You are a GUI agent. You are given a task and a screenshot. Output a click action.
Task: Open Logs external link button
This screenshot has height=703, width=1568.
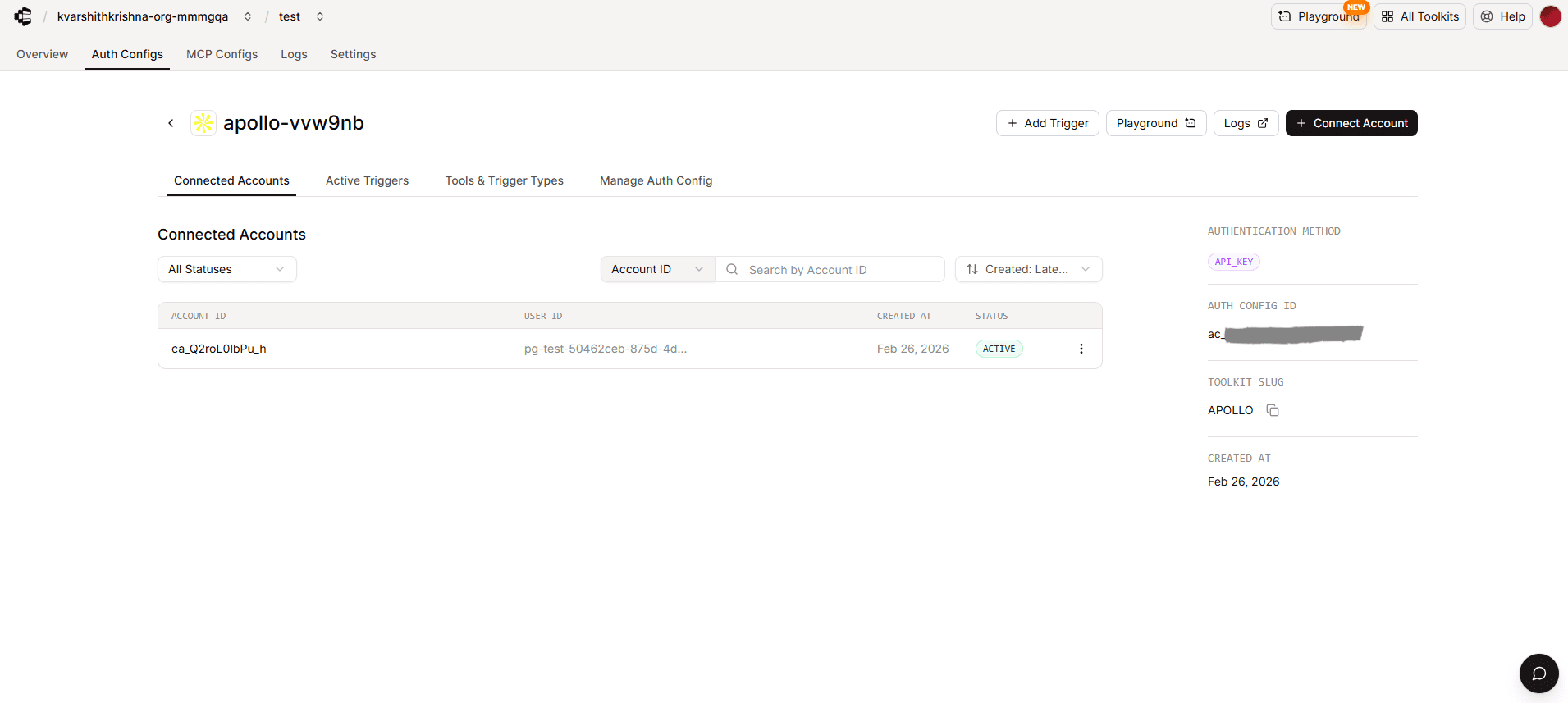(1246, 123)
